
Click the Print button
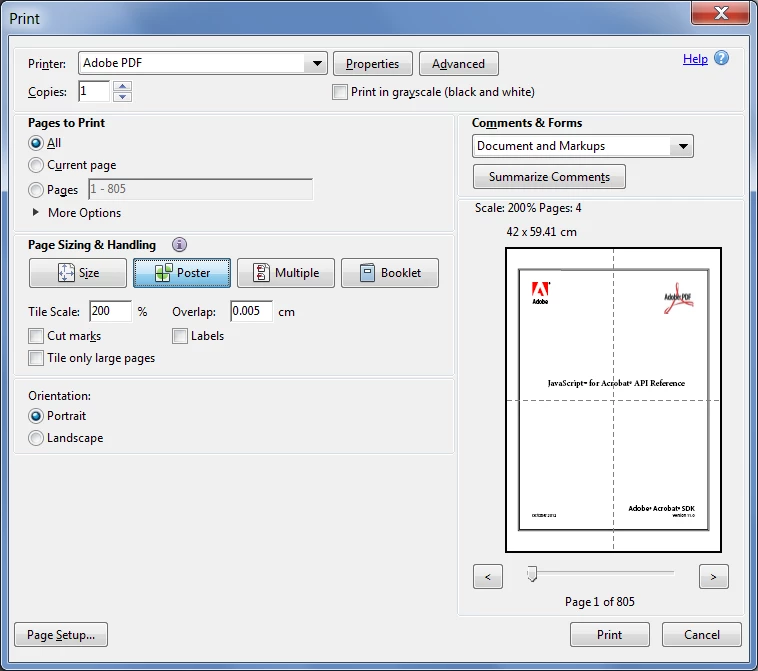click(610, 634)
